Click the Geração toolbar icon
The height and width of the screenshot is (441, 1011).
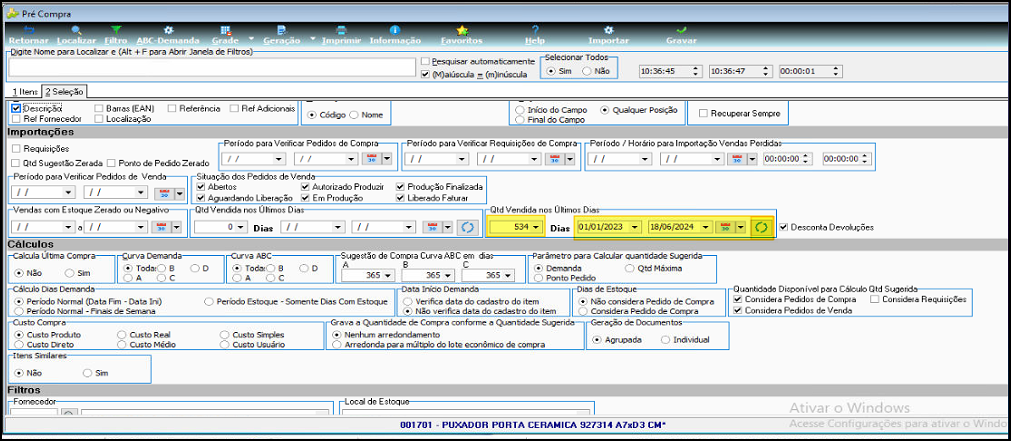pos(282,30)
